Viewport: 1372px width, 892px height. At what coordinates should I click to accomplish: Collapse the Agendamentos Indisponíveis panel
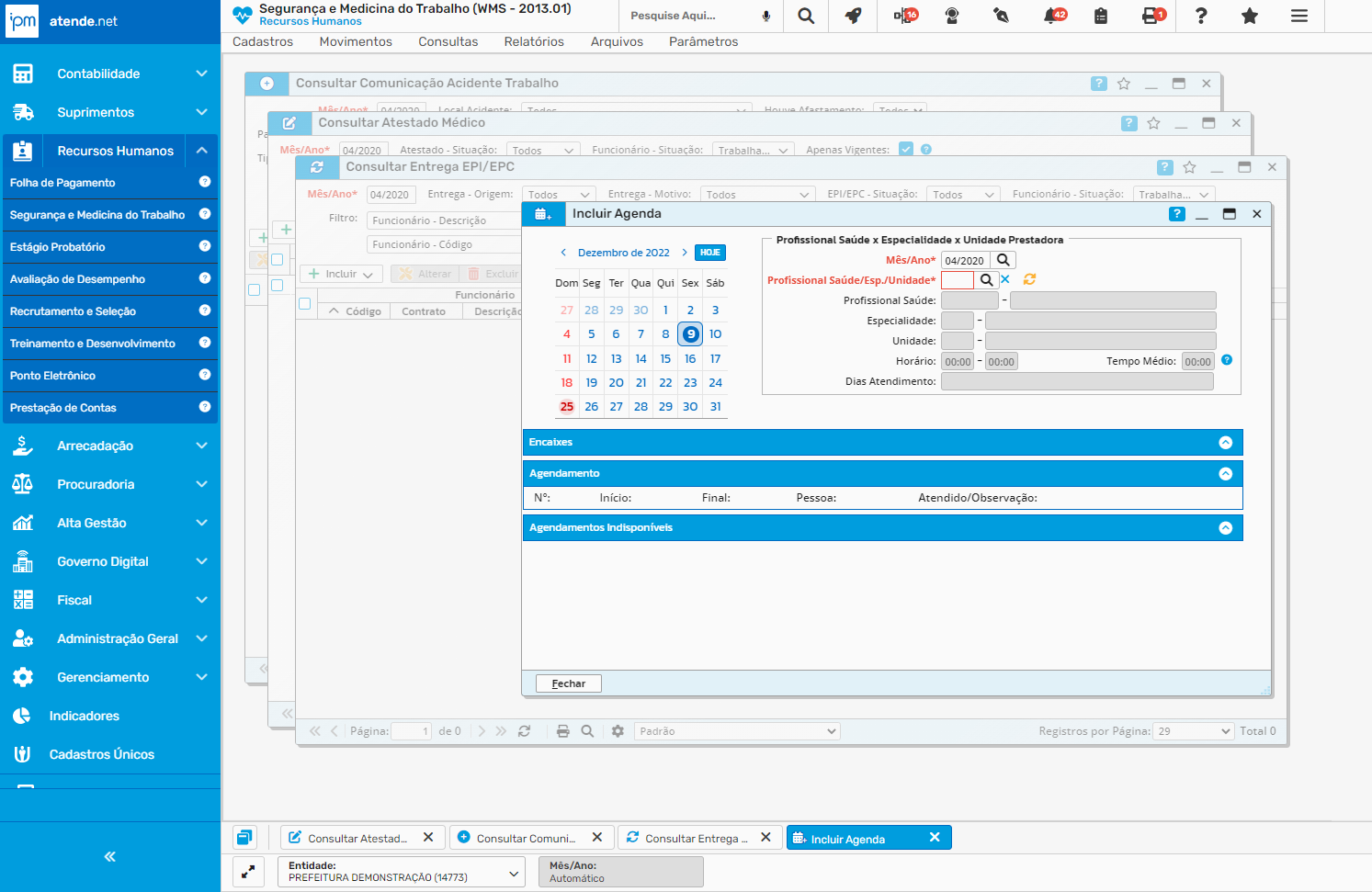click(1225, 528)
